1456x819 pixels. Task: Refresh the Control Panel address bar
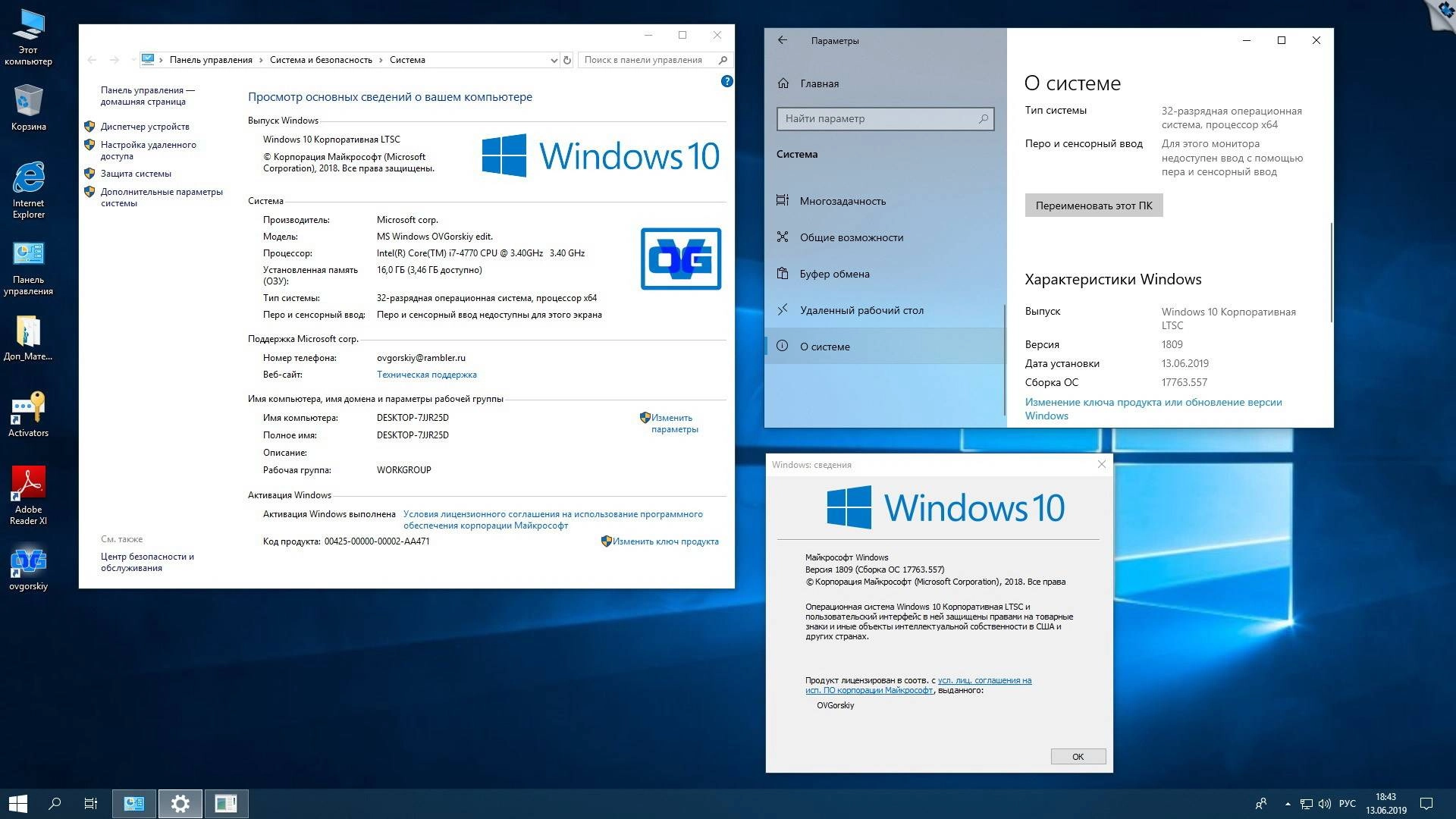[567, 60]
